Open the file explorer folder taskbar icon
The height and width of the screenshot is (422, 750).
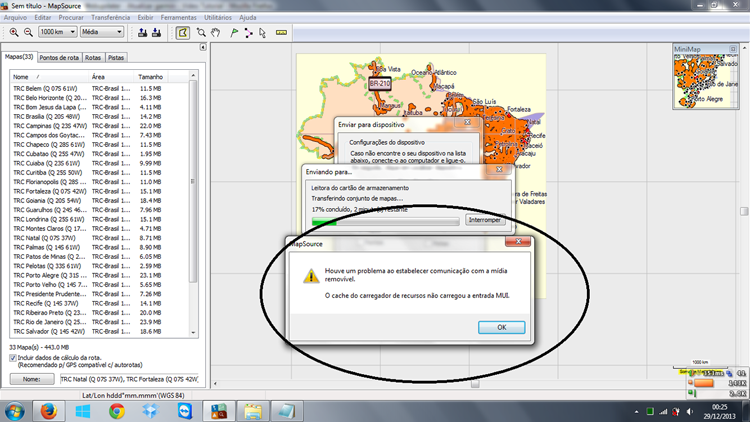coord(253,411)
